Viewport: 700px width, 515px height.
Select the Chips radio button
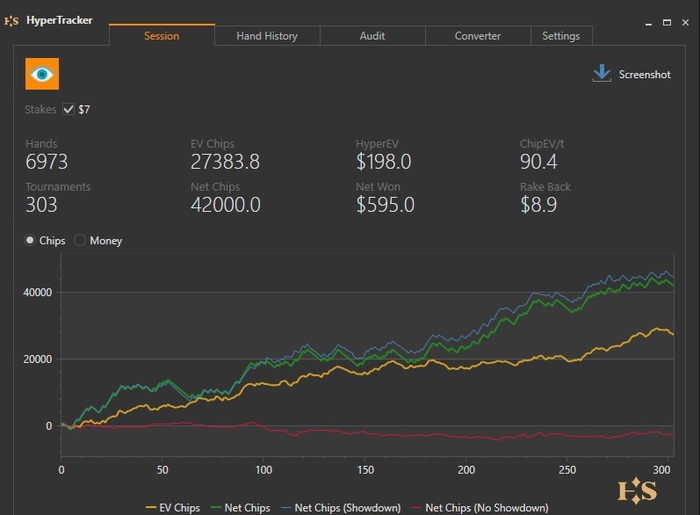pos(30,240)
